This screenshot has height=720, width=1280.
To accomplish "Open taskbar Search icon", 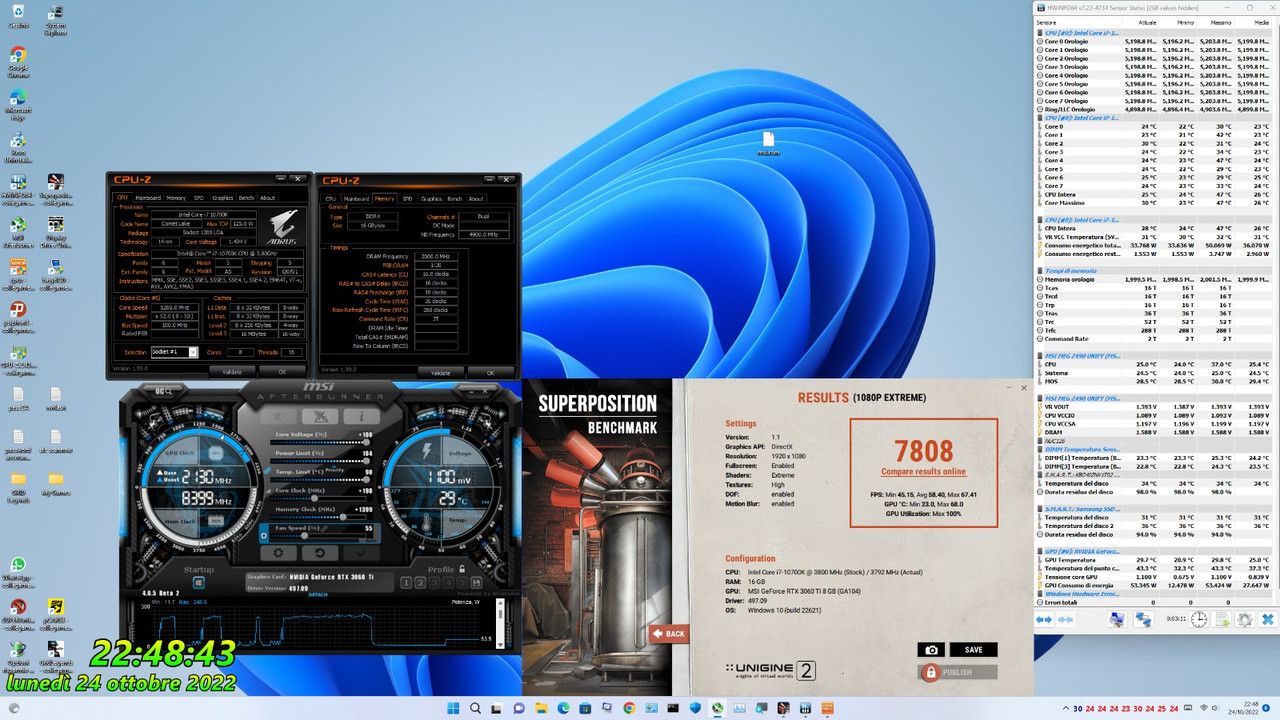I will [475, 708].
